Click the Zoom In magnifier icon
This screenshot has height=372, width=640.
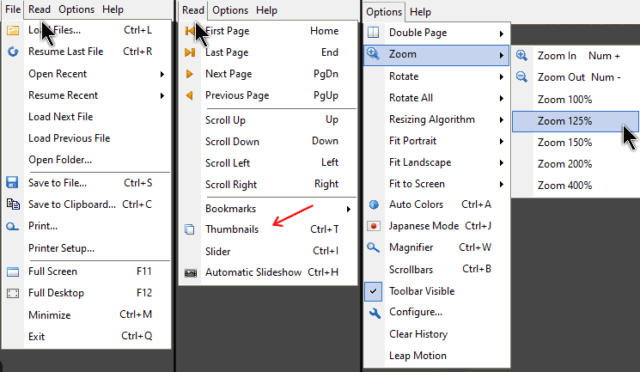[522, 56]
